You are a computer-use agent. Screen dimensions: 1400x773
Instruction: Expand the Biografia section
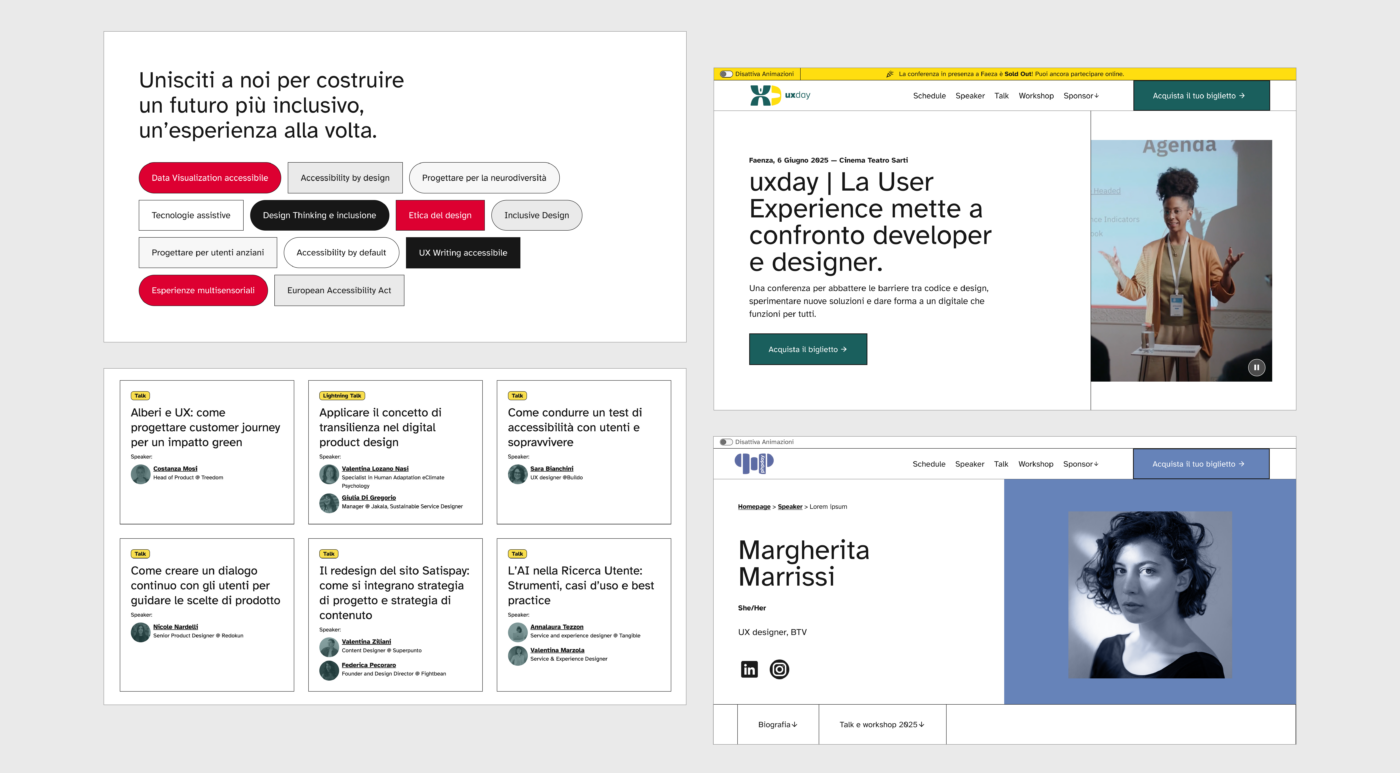click(777, 725)
